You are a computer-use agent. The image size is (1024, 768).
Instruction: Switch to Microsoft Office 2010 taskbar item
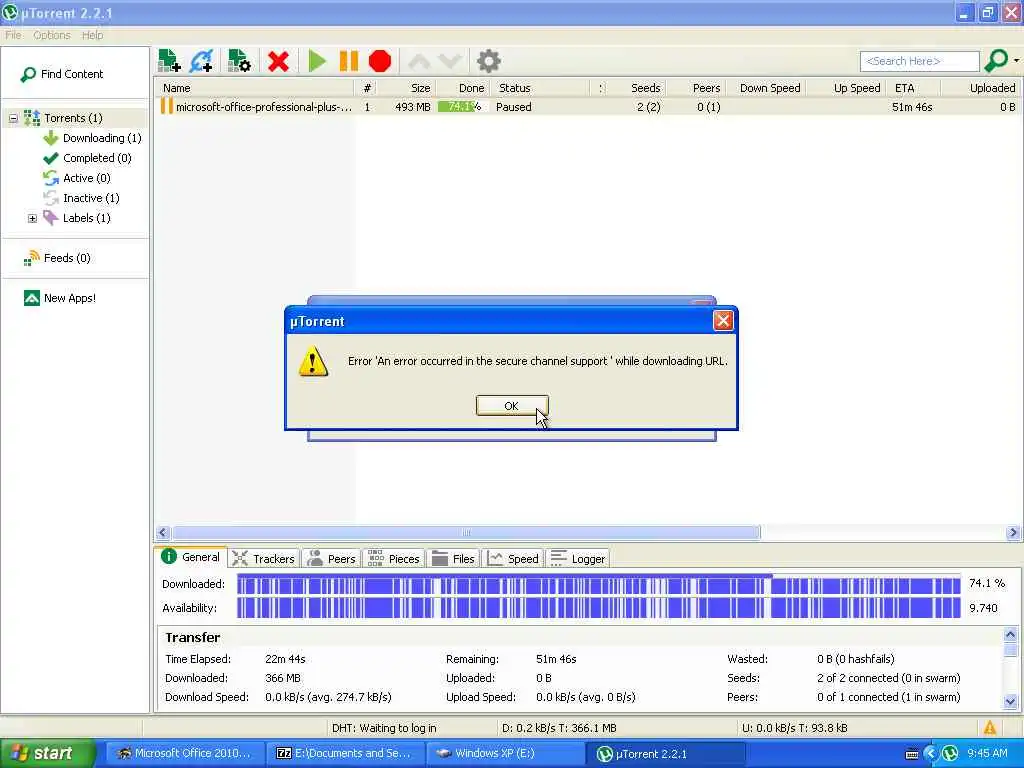coord(184,753)
